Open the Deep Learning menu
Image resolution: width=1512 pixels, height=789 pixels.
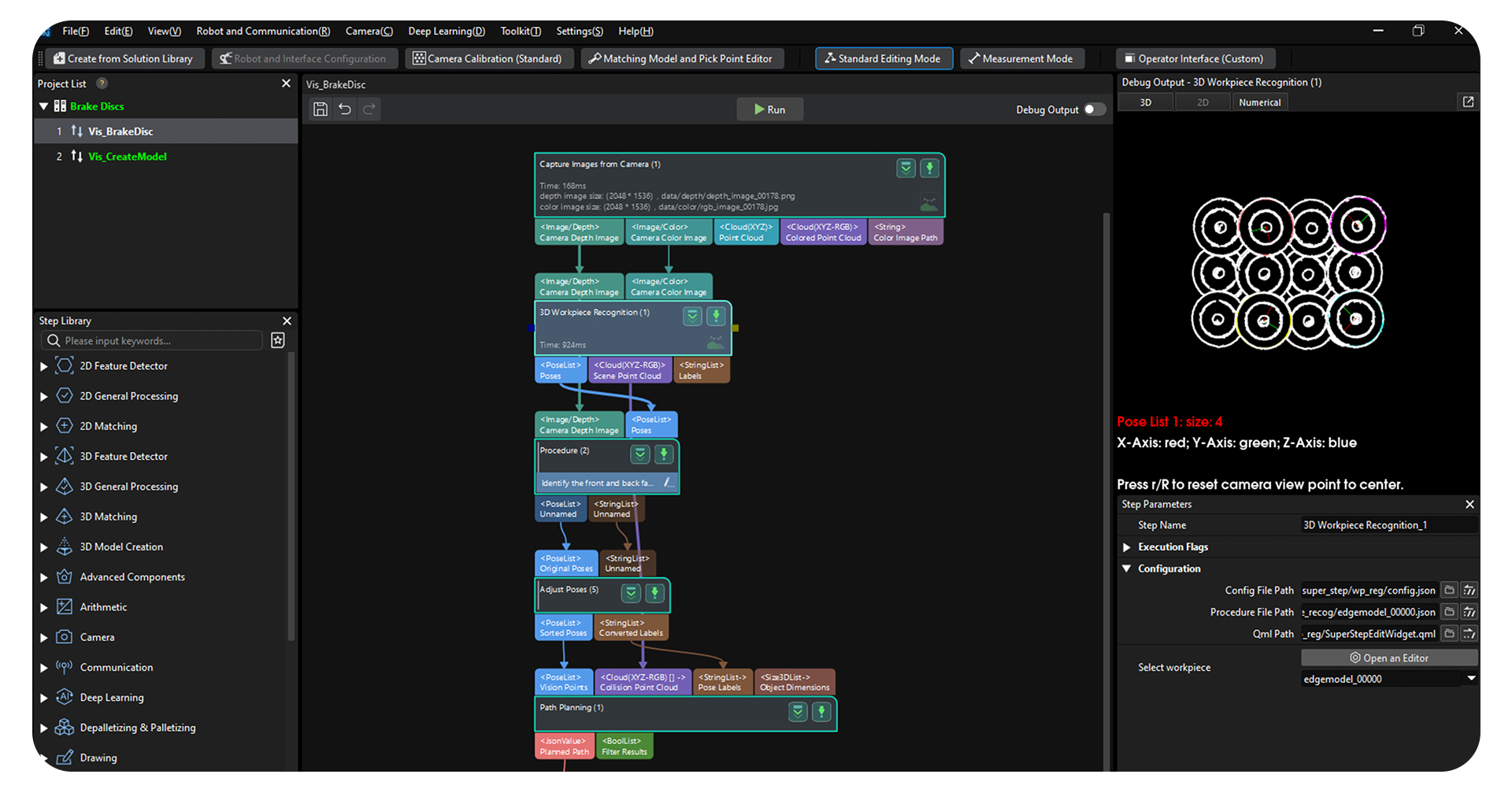pos(446,31)
